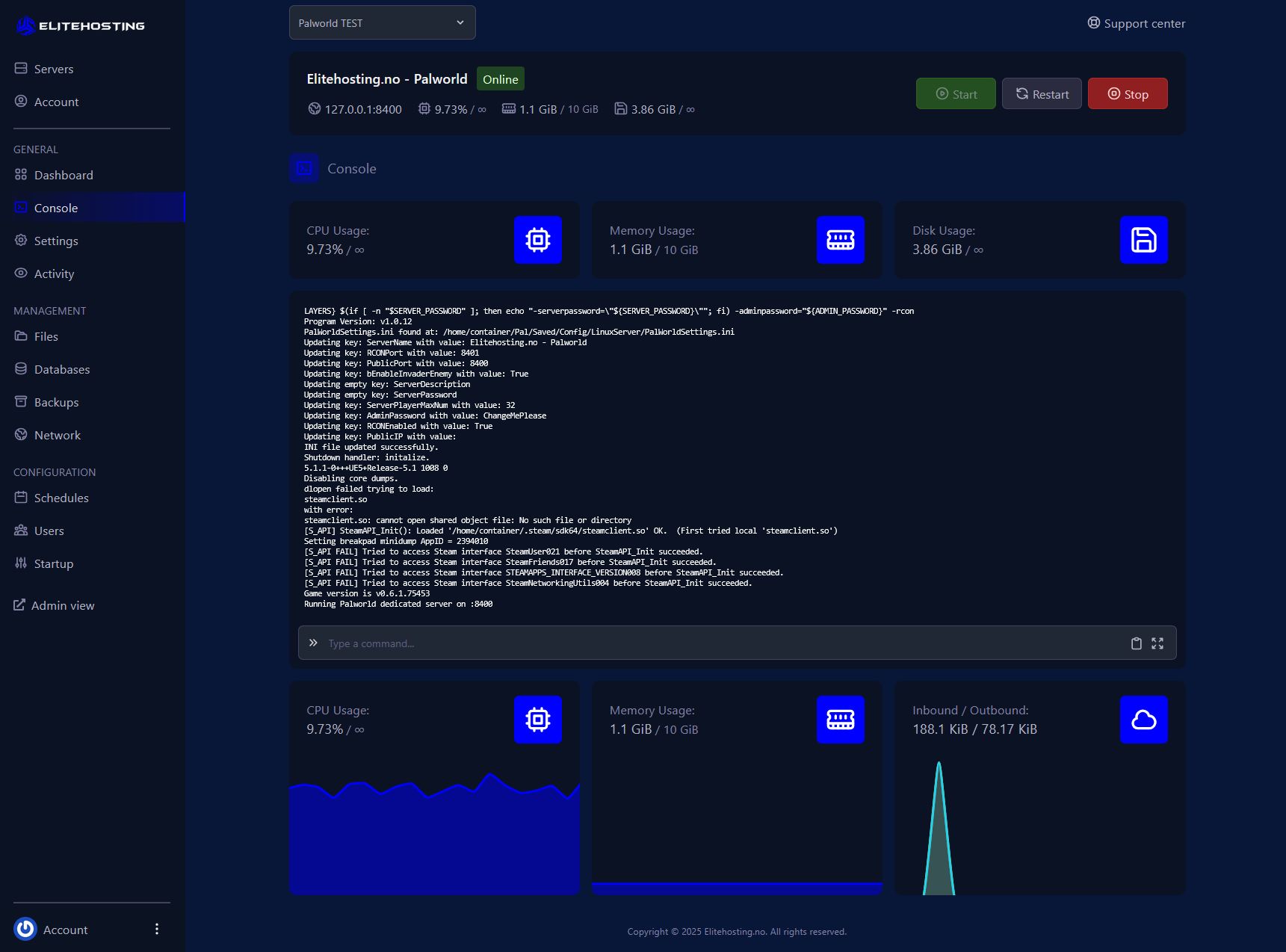
Task: Expand the console to fullscreen
Action: pos(1157,643)
